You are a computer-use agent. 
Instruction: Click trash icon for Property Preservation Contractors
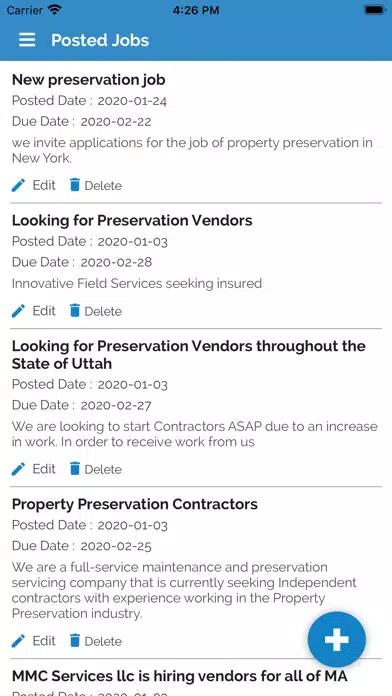coord(75,640)
